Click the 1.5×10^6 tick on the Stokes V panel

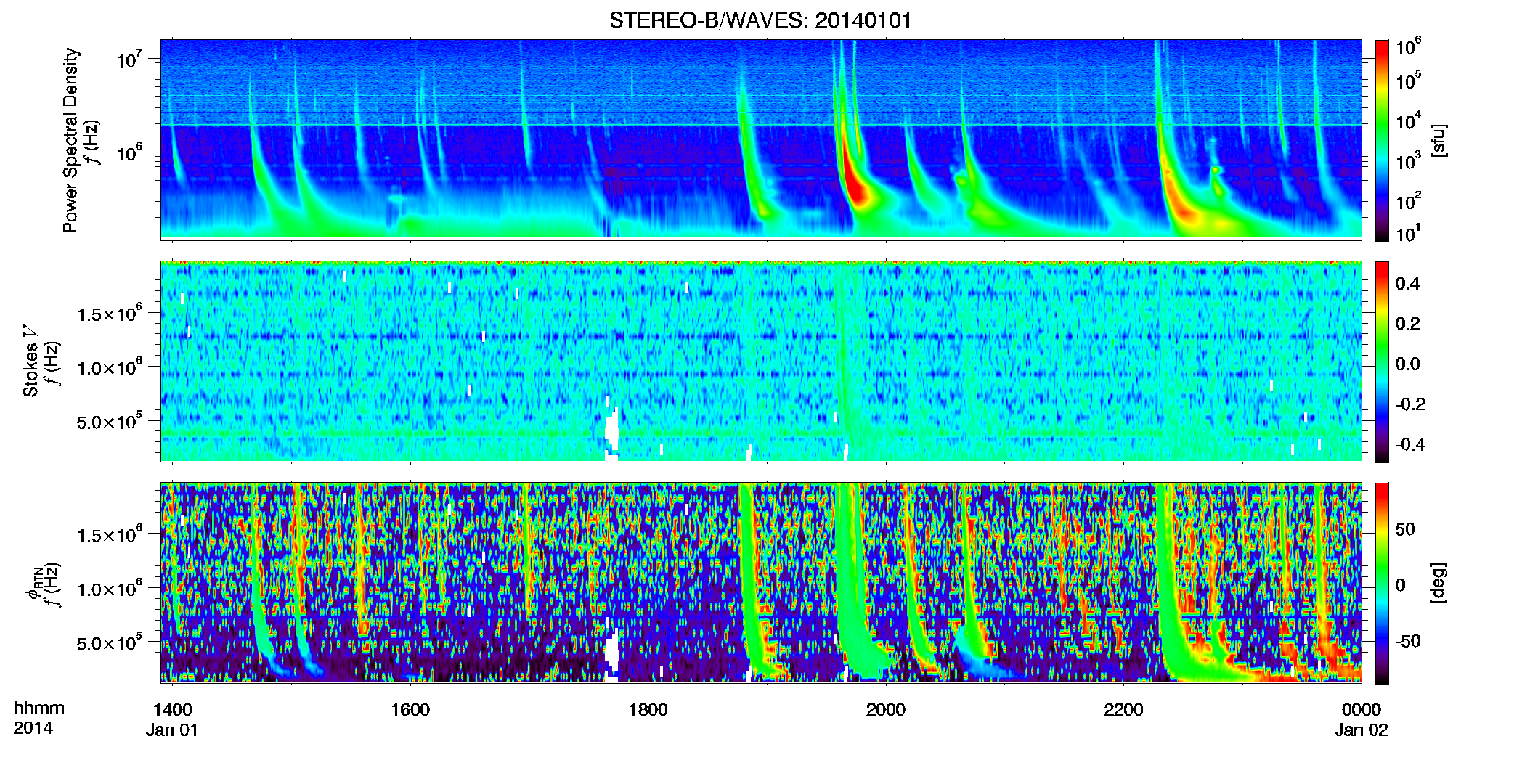point(109,314)
